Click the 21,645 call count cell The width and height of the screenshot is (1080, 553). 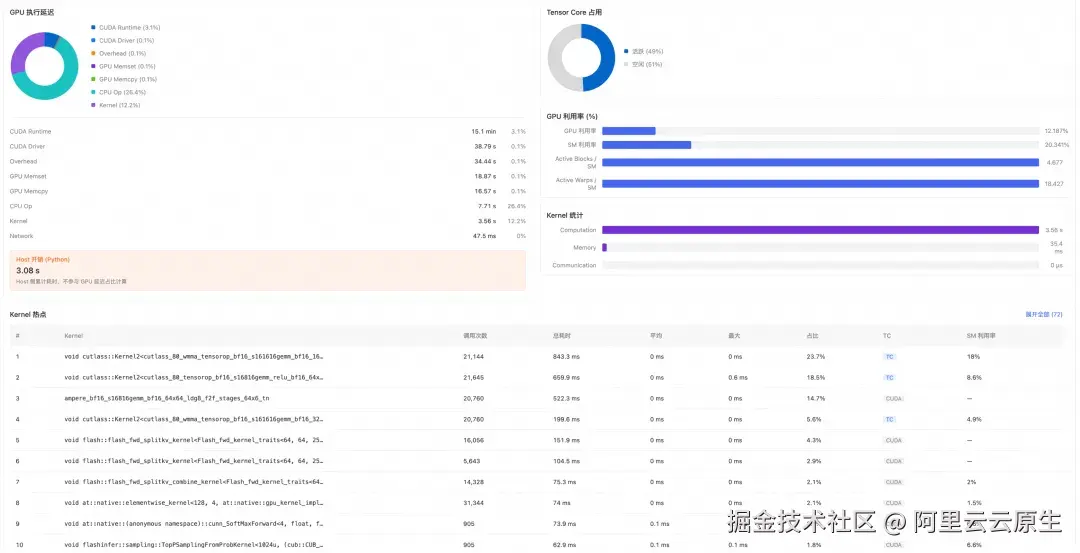tap(473, 377)
